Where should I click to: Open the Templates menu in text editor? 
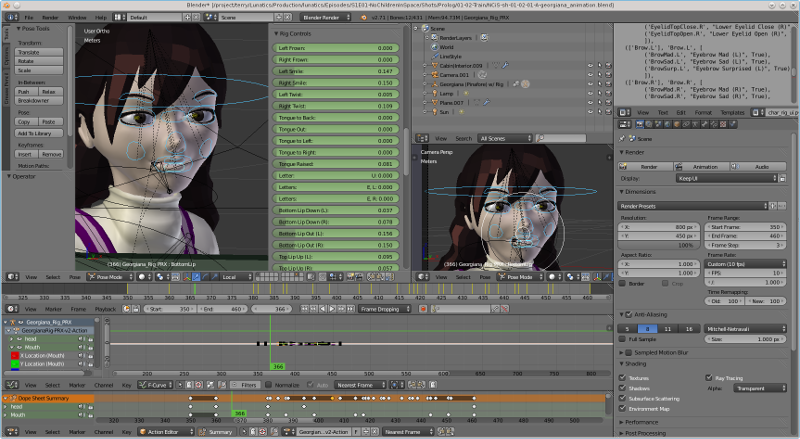pyautogui.click(x=732, y=112)
